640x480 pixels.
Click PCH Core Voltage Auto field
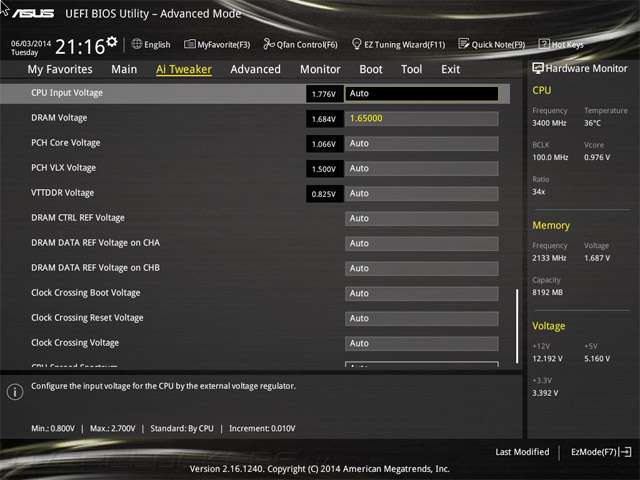[x=422, y=143]
